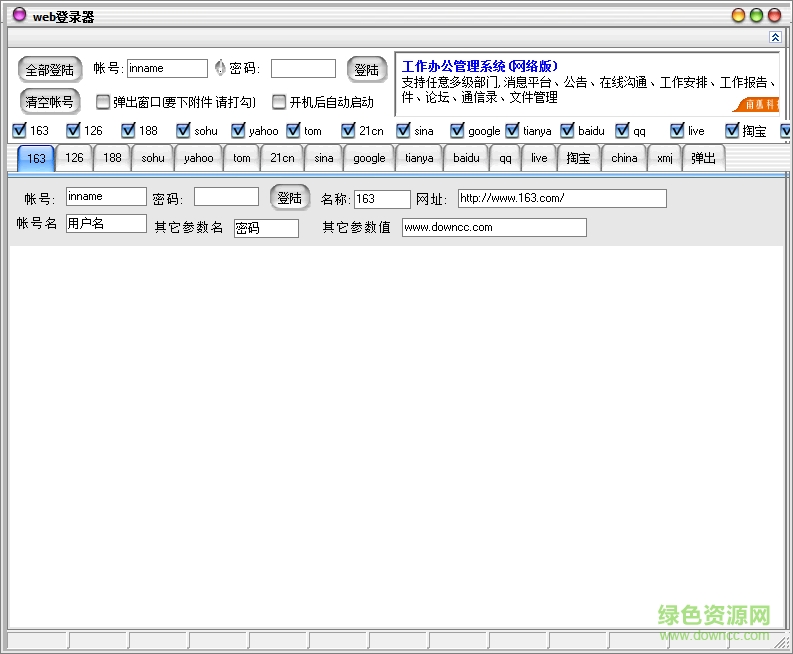Uncheck the sohu site checkbox
The image size is (793, 654).
[183, 130]
